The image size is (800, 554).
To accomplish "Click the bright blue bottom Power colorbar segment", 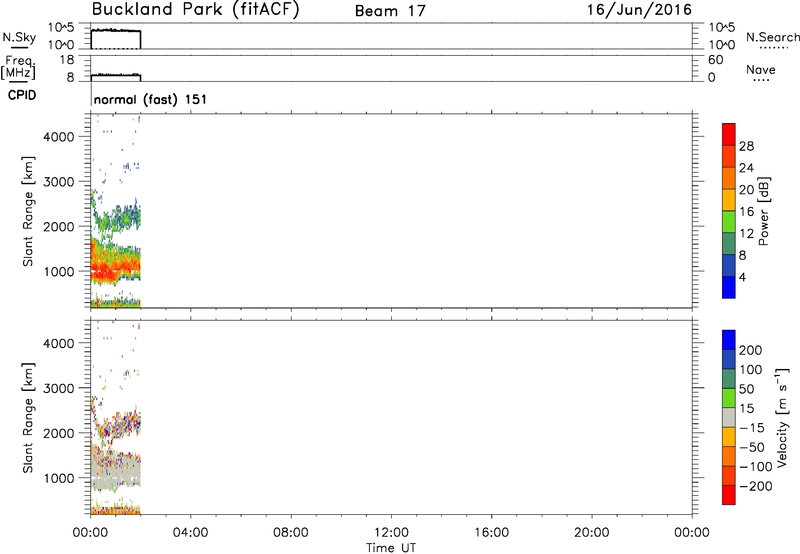I will point(729,287).
